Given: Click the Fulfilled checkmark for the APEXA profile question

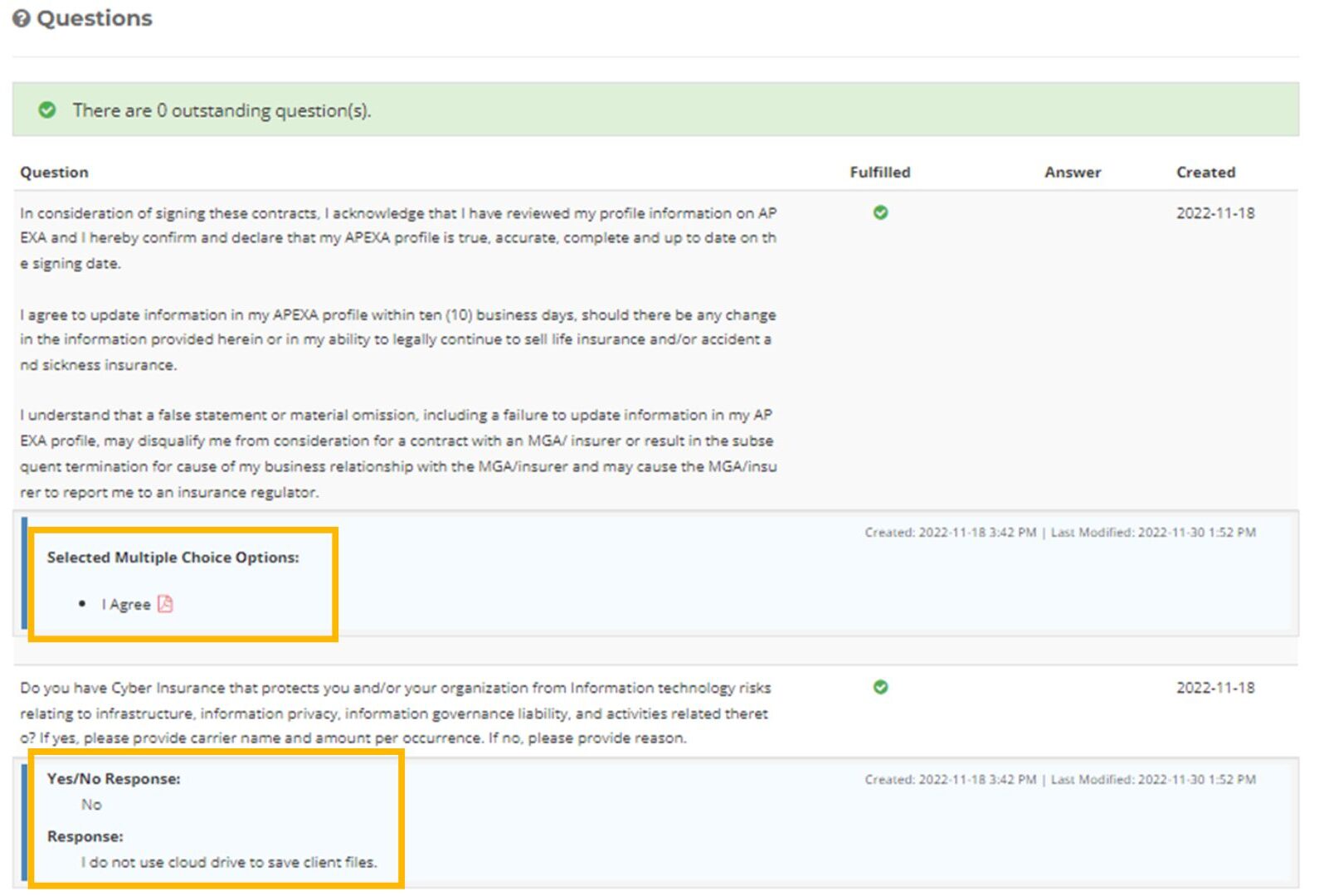Looking at the screenshot, I should [x=880, y=212].
